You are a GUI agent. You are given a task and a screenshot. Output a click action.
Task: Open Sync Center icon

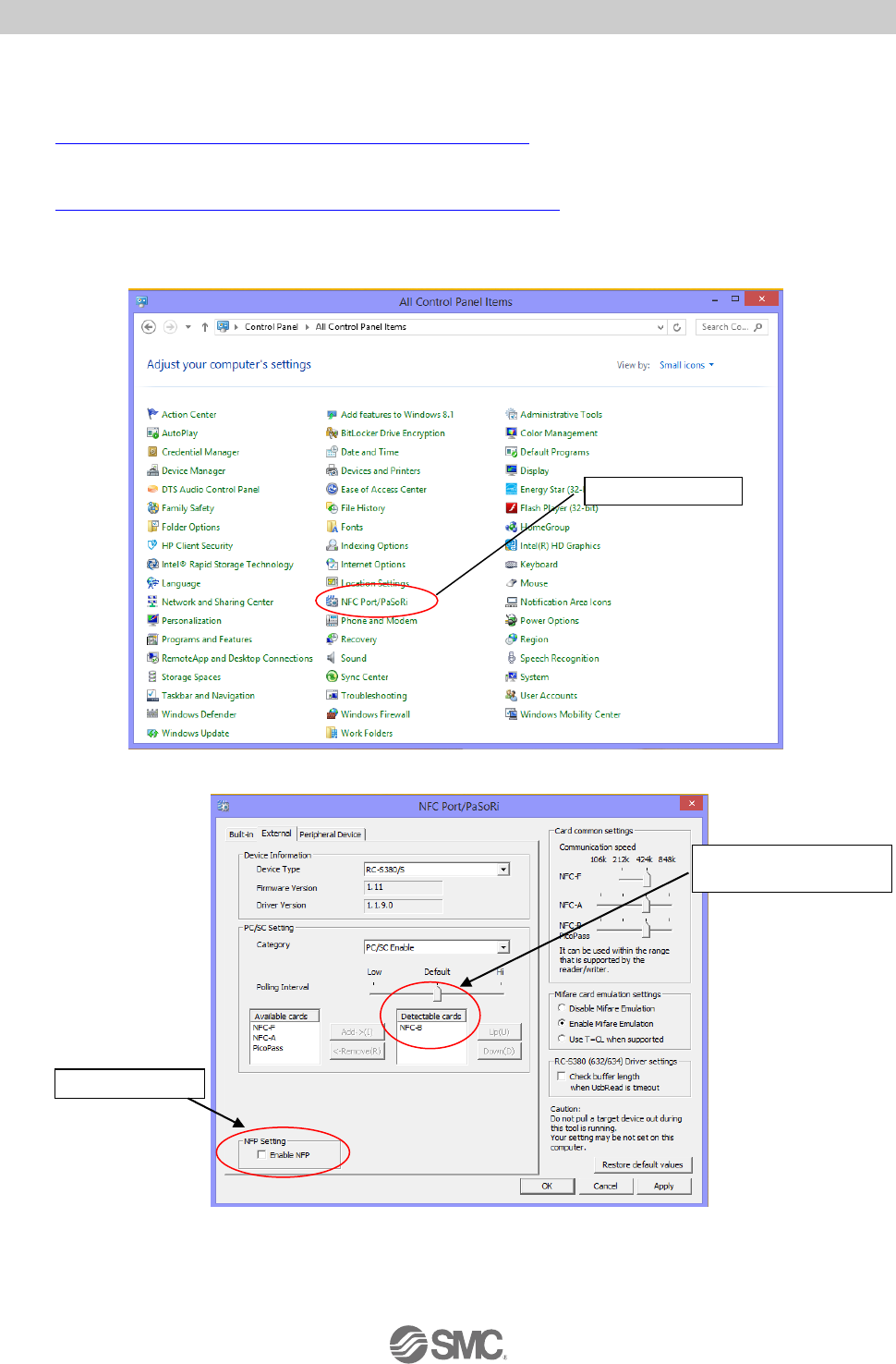pos(332,676)
